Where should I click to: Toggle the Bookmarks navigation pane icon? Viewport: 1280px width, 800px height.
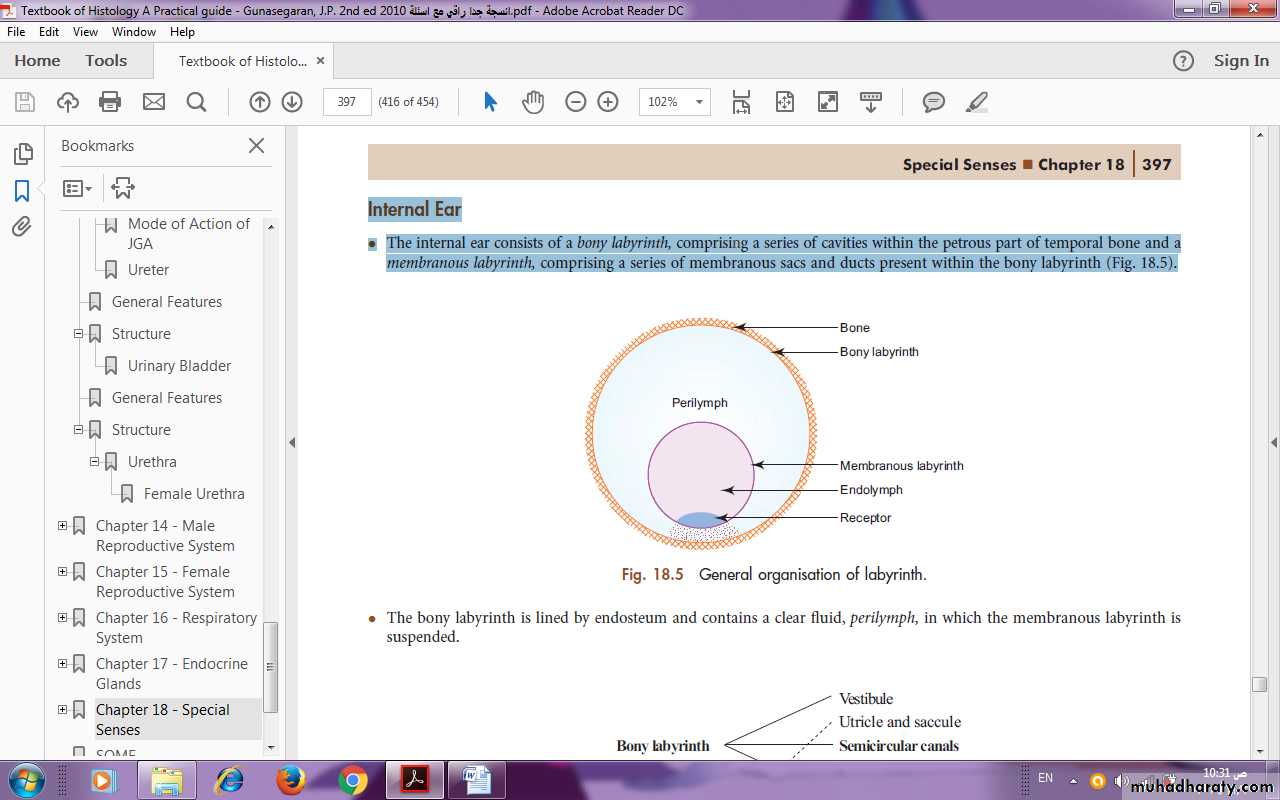[22, 190]
